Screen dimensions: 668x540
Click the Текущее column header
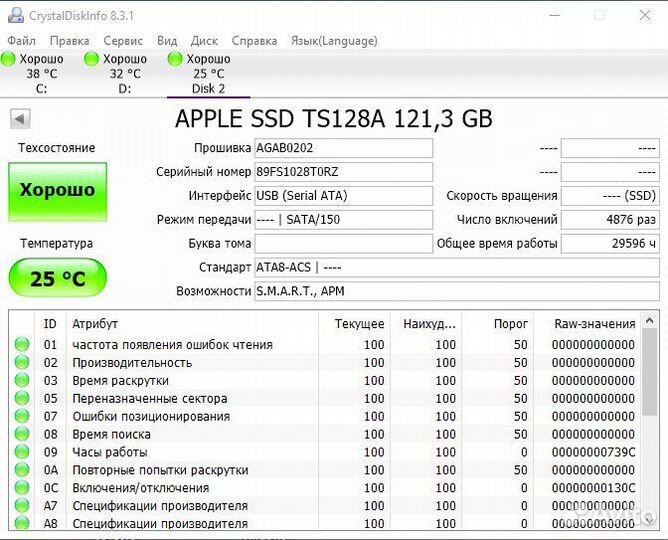[354, 324]
